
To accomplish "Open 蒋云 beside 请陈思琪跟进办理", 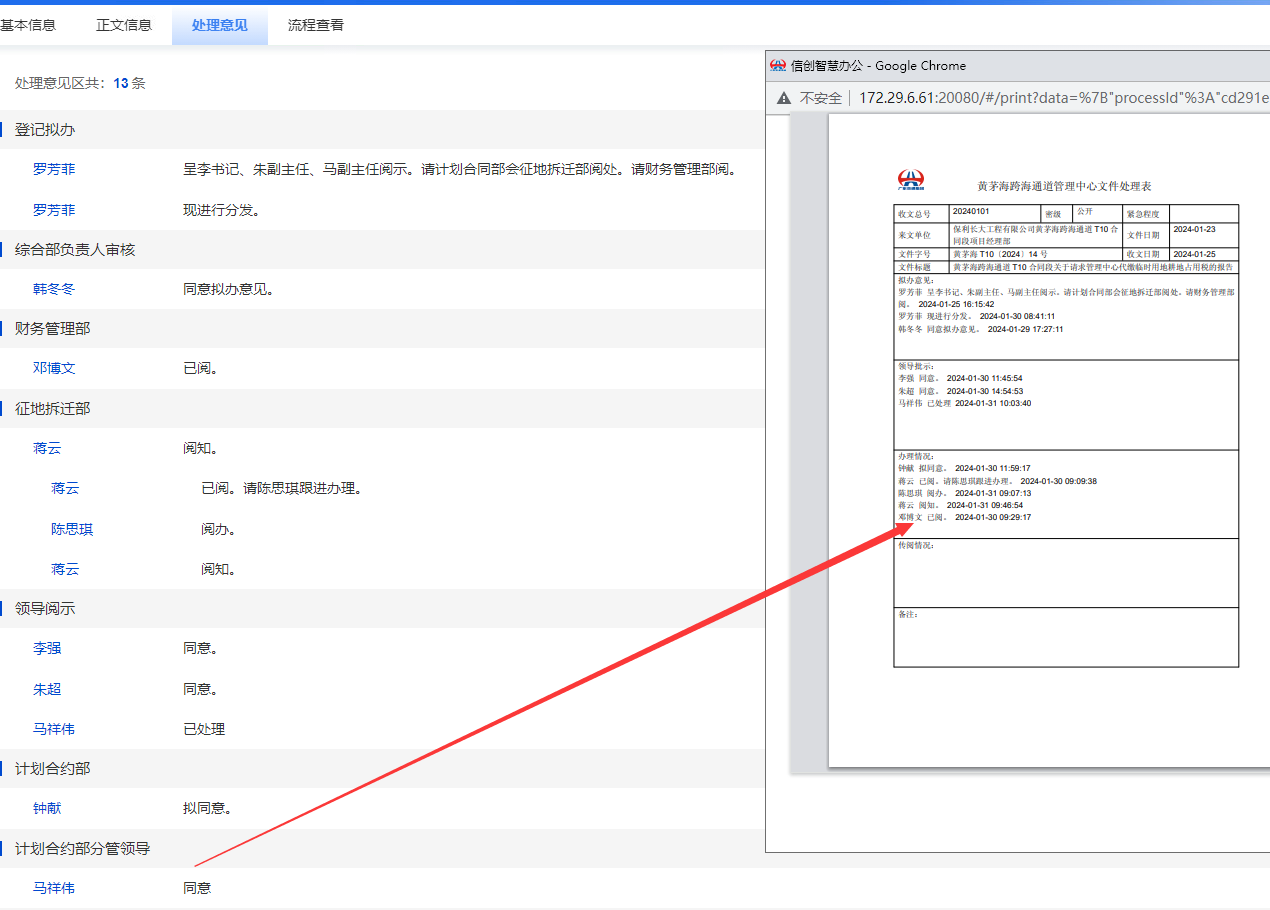I will pos(65,489).
